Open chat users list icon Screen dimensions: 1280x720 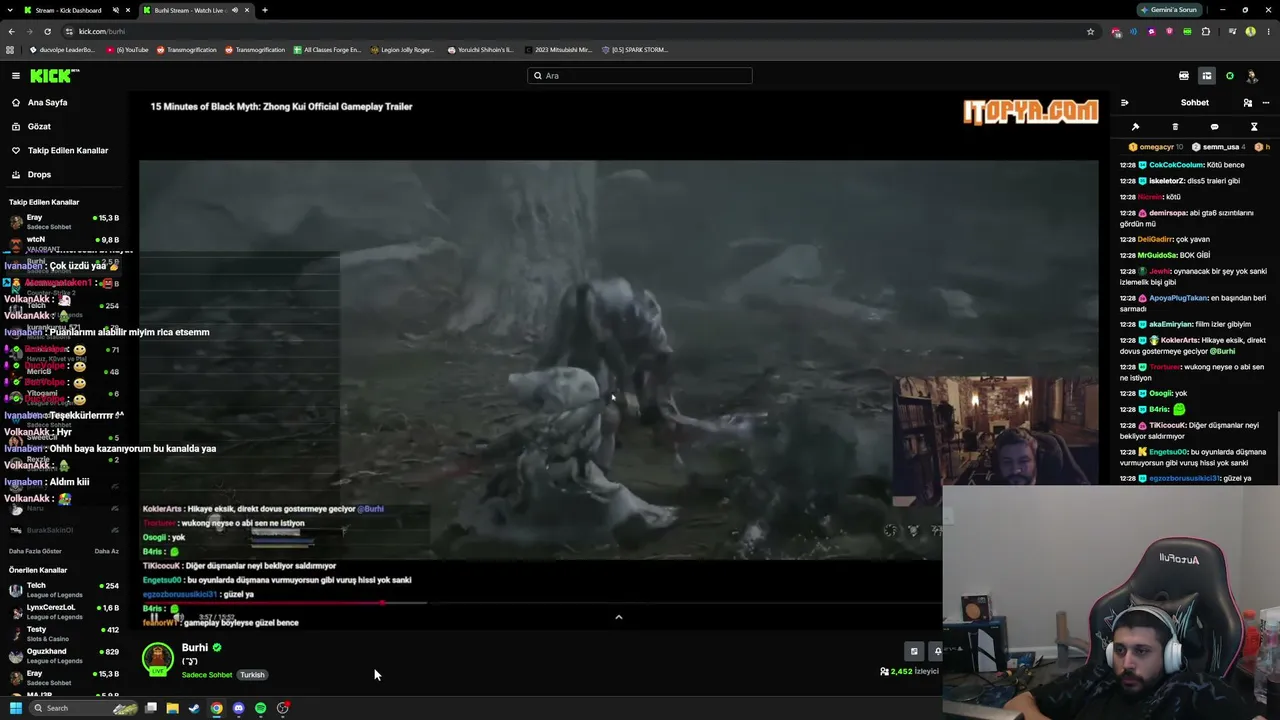pos(1247,103)
